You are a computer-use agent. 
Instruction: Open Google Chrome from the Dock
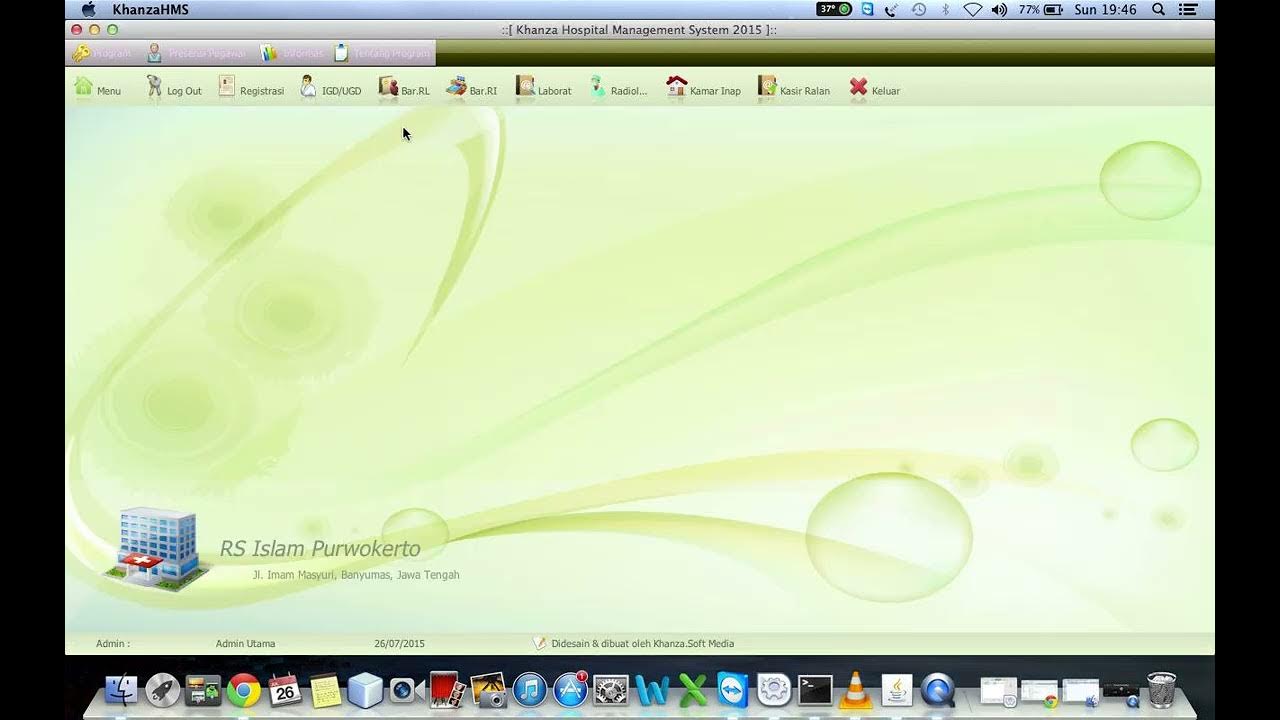click(244, 690)
